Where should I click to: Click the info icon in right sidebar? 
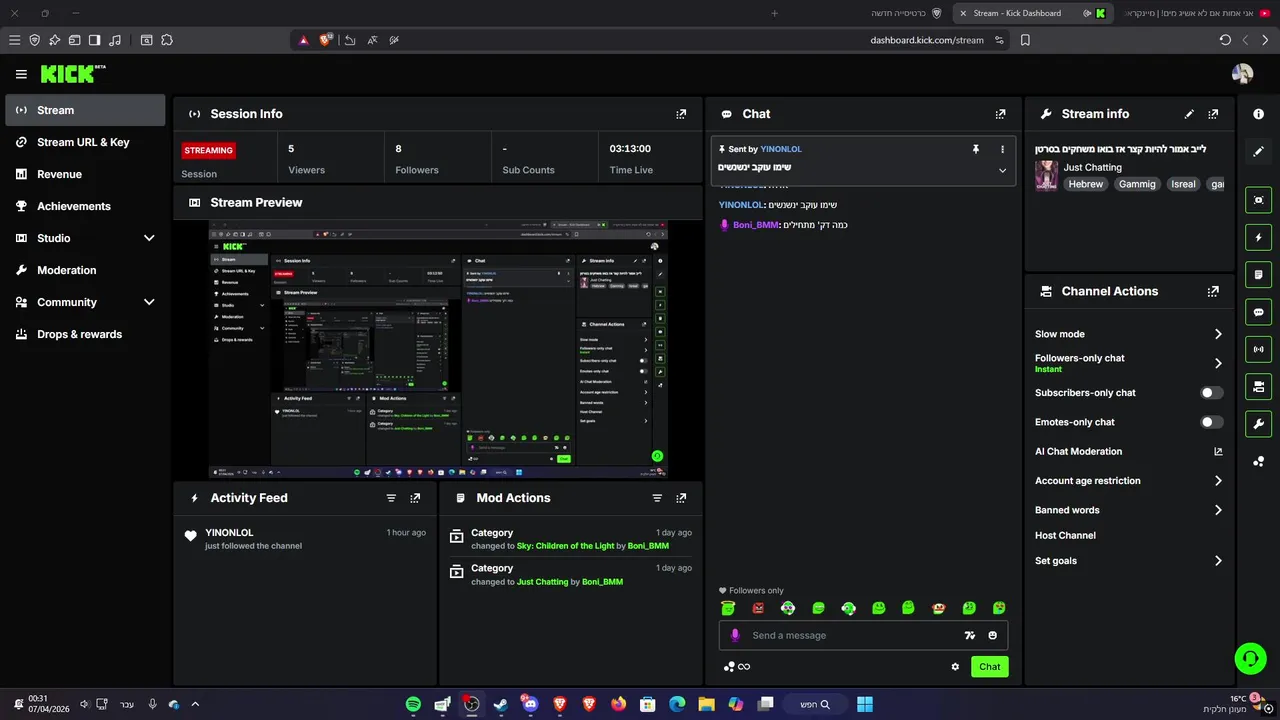1258,114
